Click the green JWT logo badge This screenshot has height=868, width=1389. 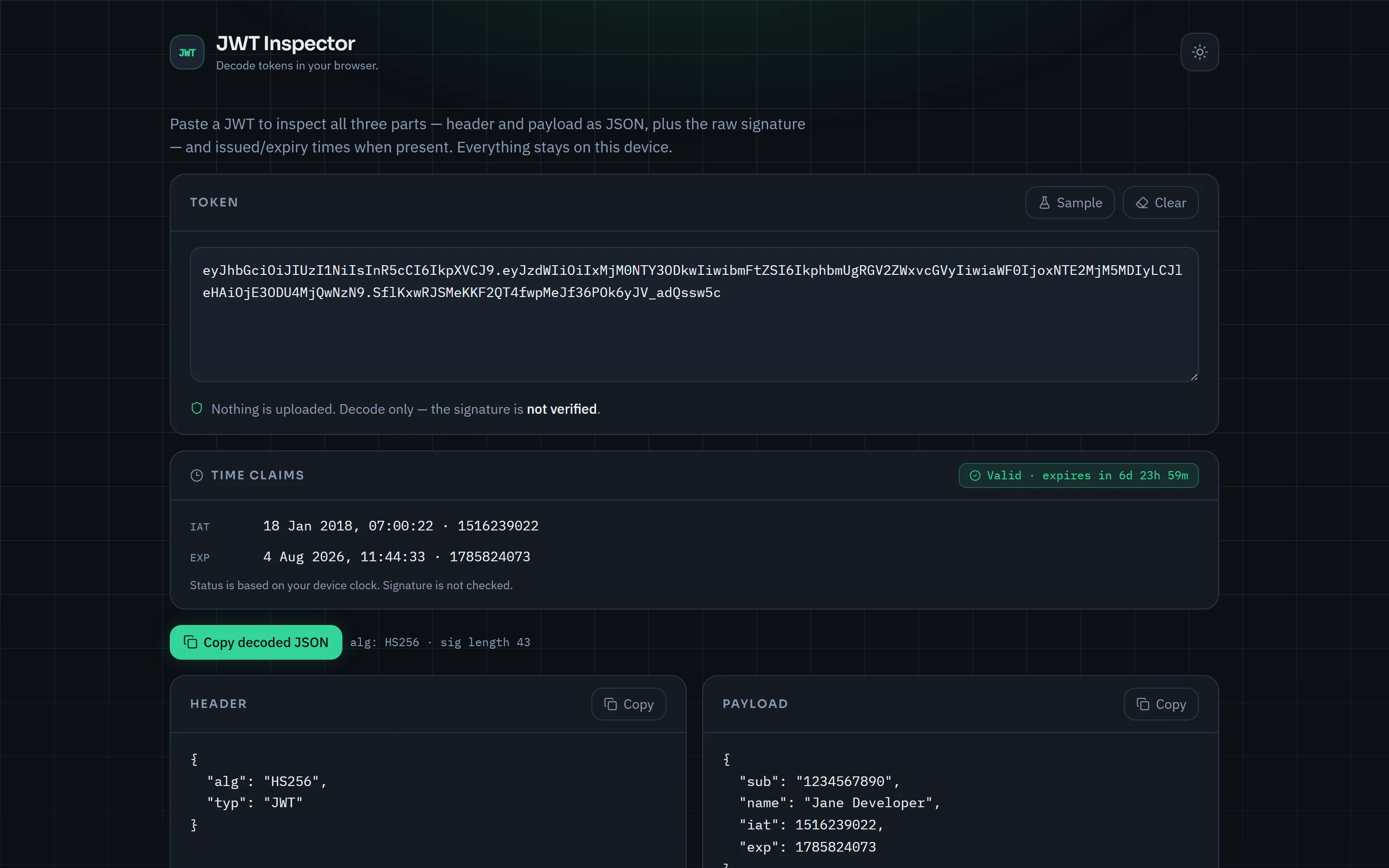click(187, 52)
